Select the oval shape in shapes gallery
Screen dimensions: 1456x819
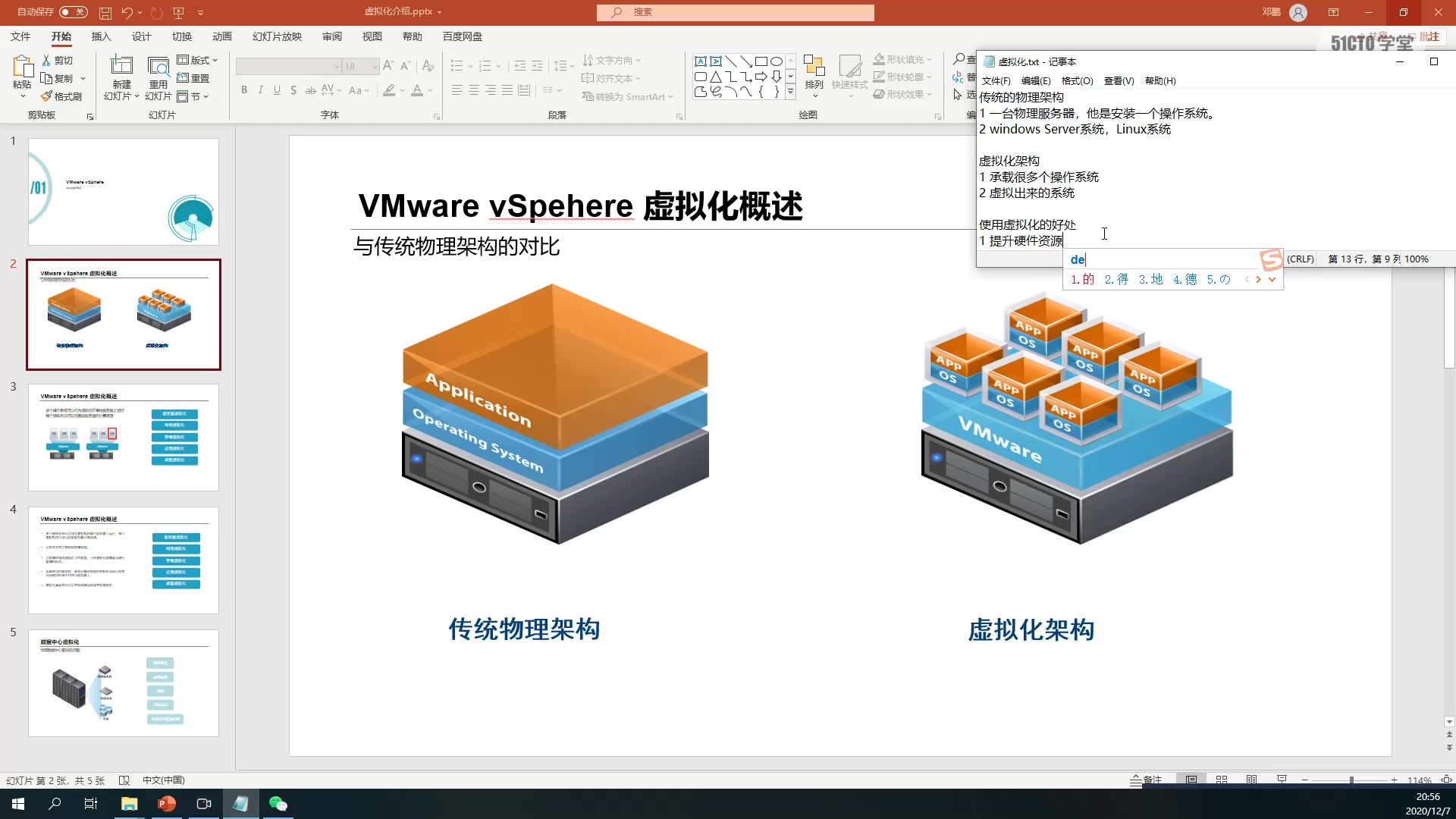777,61
